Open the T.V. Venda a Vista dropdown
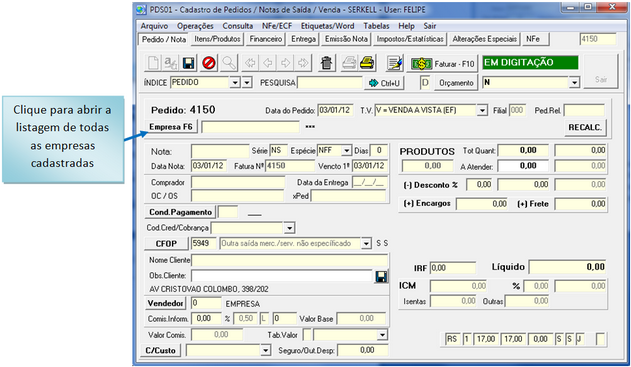The width and height of the screenshot is (631, 367). point(482,110)
